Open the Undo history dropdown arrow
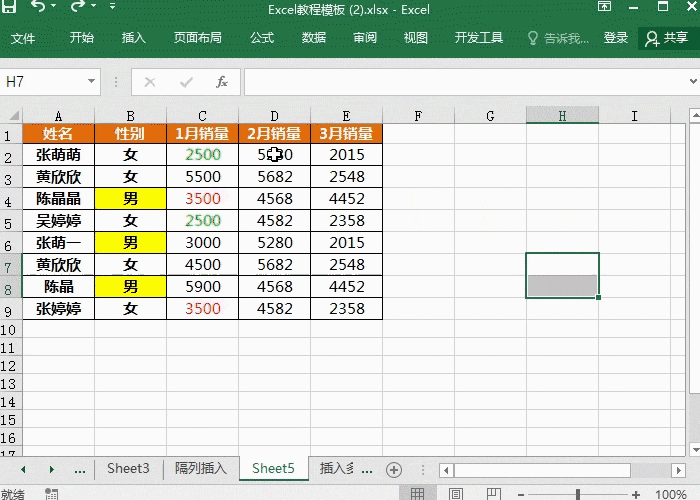 53,6
